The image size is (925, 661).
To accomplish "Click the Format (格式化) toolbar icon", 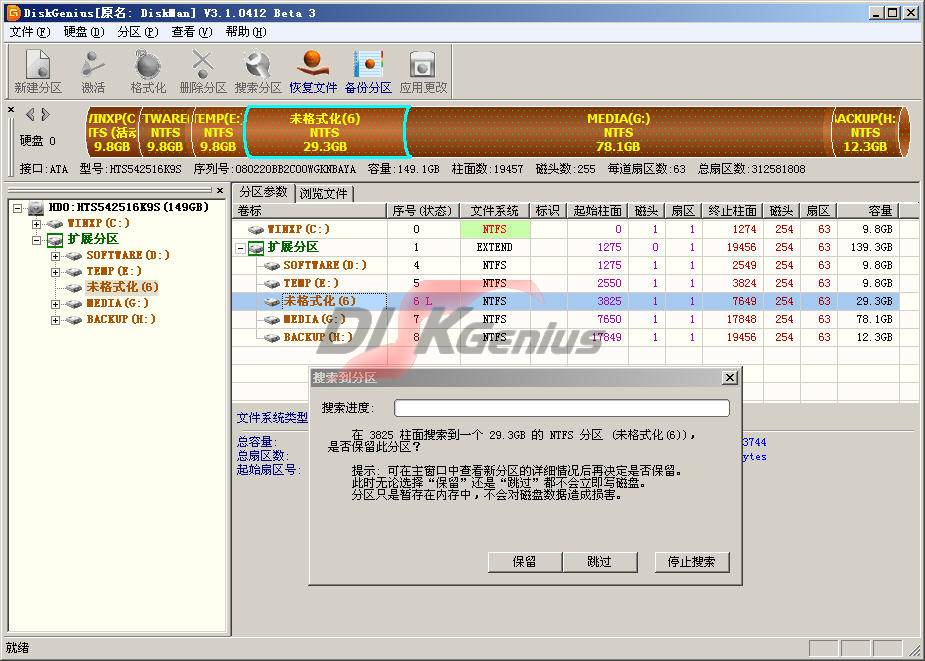I will [148, 72].
